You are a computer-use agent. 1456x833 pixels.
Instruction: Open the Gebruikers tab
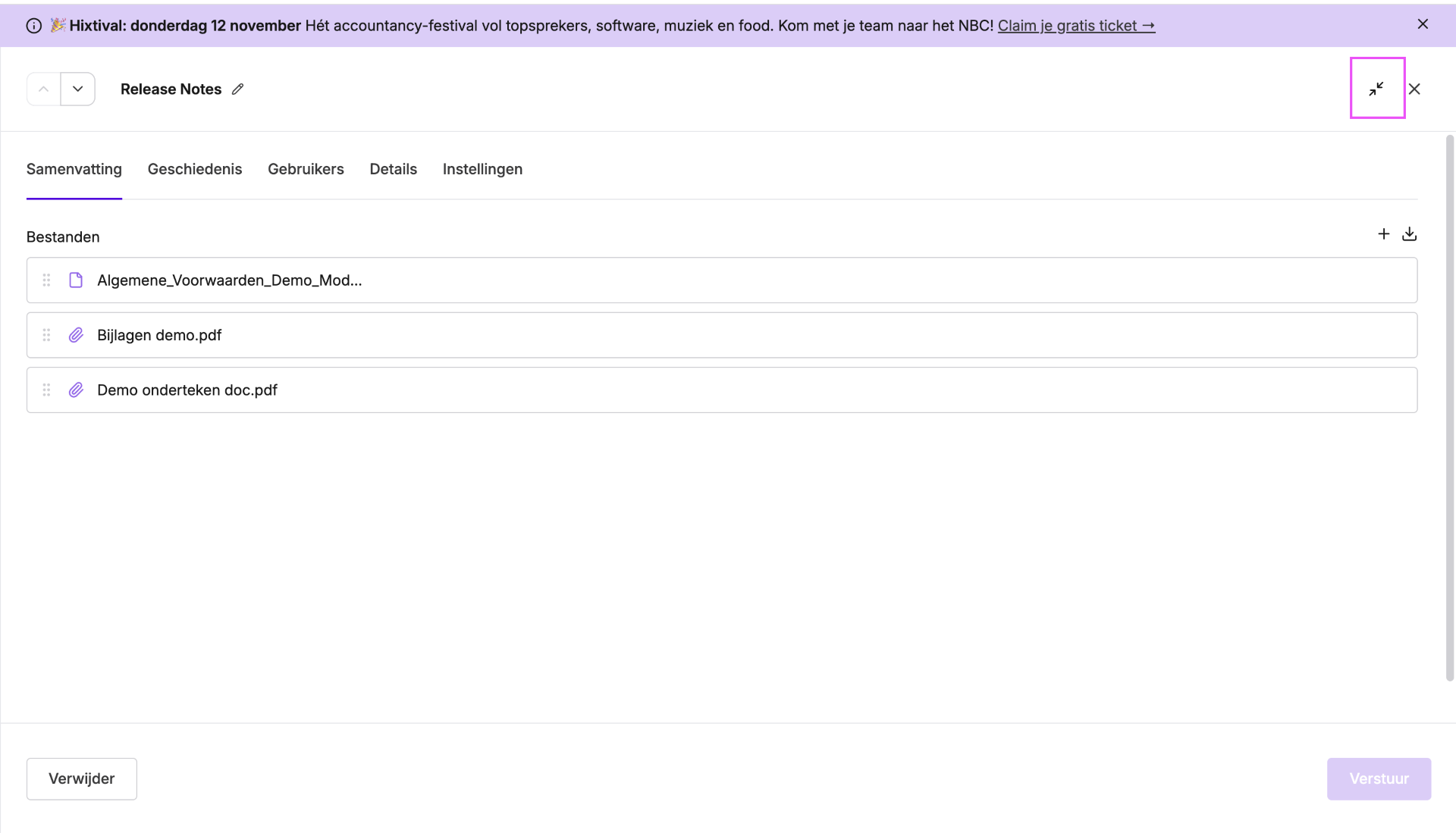(306, 169)
